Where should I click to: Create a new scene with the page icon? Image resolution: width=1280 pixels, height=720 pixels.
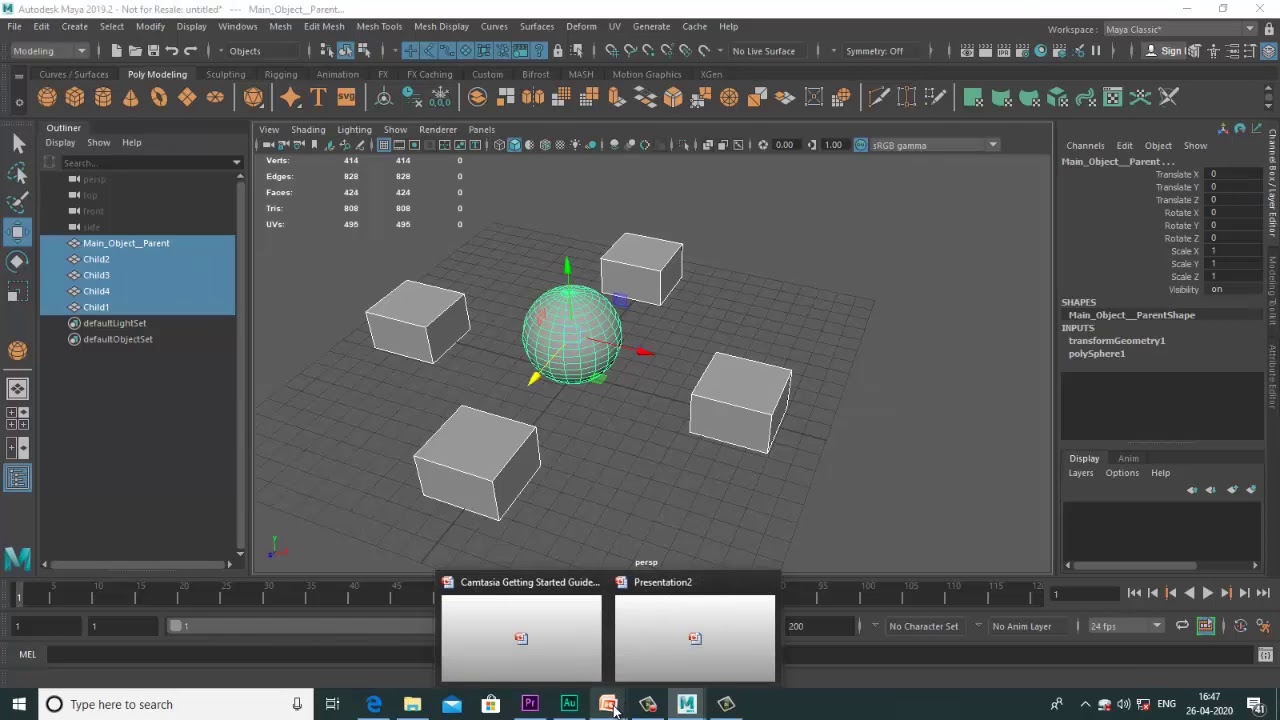point(116,51)
